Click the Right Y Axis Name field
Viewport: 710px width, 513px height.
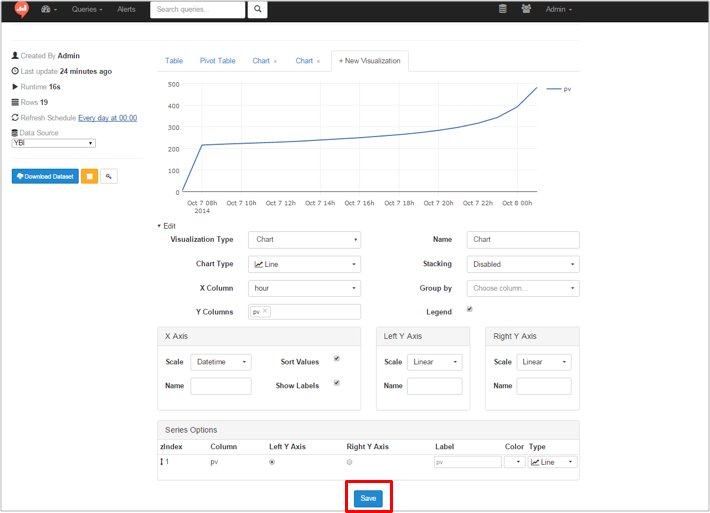[x=544, y=386]
